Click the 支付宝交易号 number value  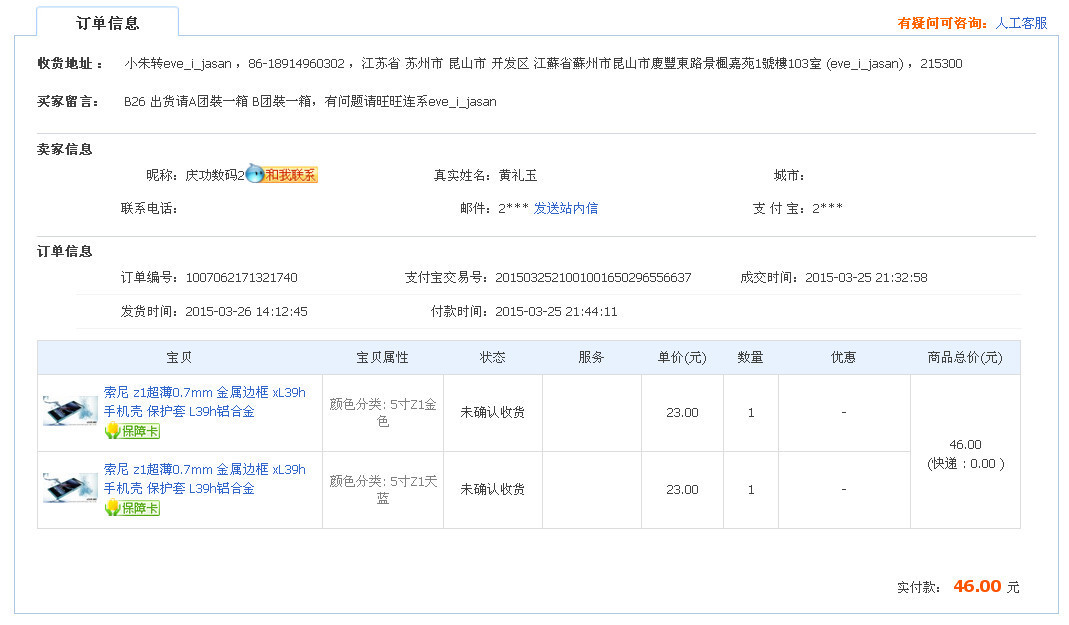pos(593,277)
